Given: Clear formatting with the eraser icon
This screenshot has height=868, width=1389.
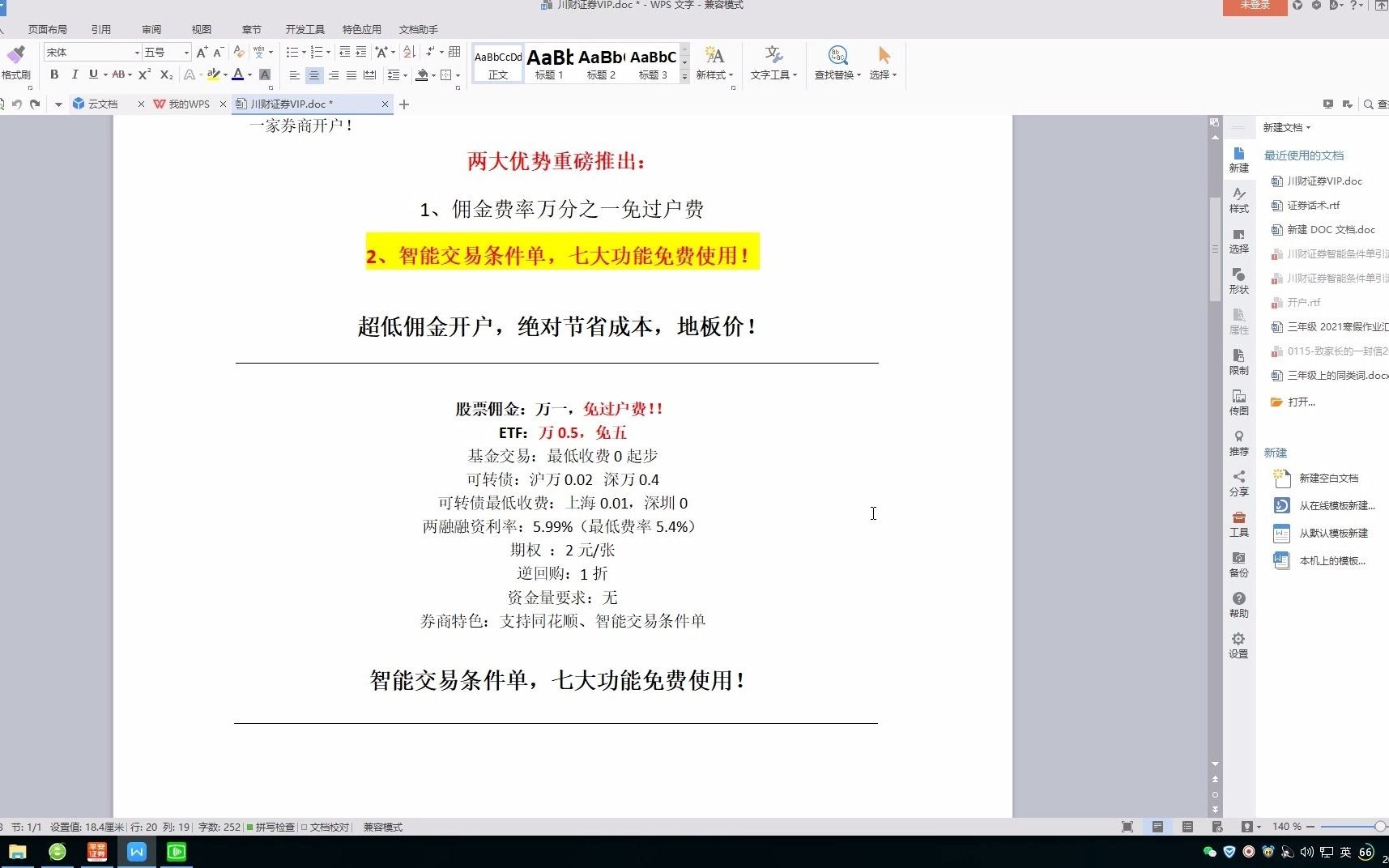Looking at the screenshot, I should click(x=239, y=52).
